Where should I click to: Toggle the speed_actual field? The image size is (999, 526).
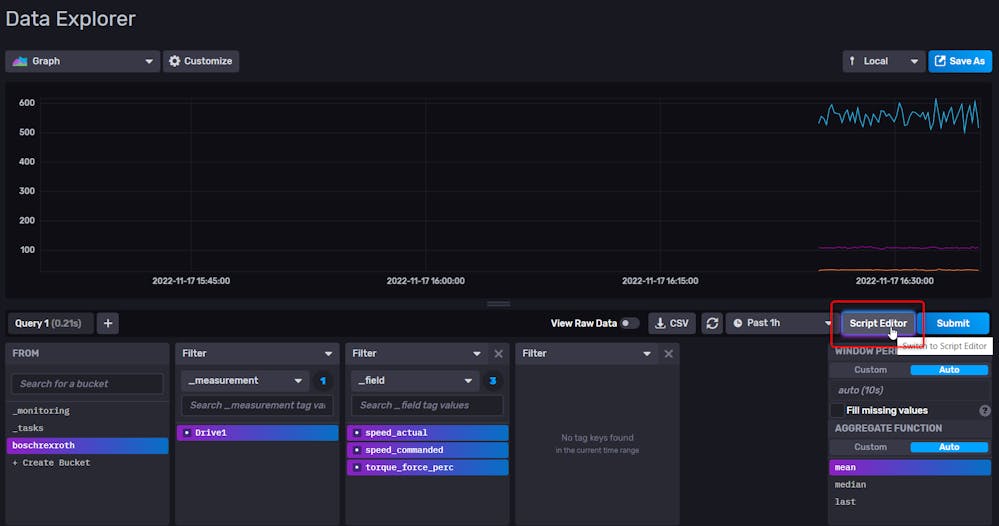(428, 432)
